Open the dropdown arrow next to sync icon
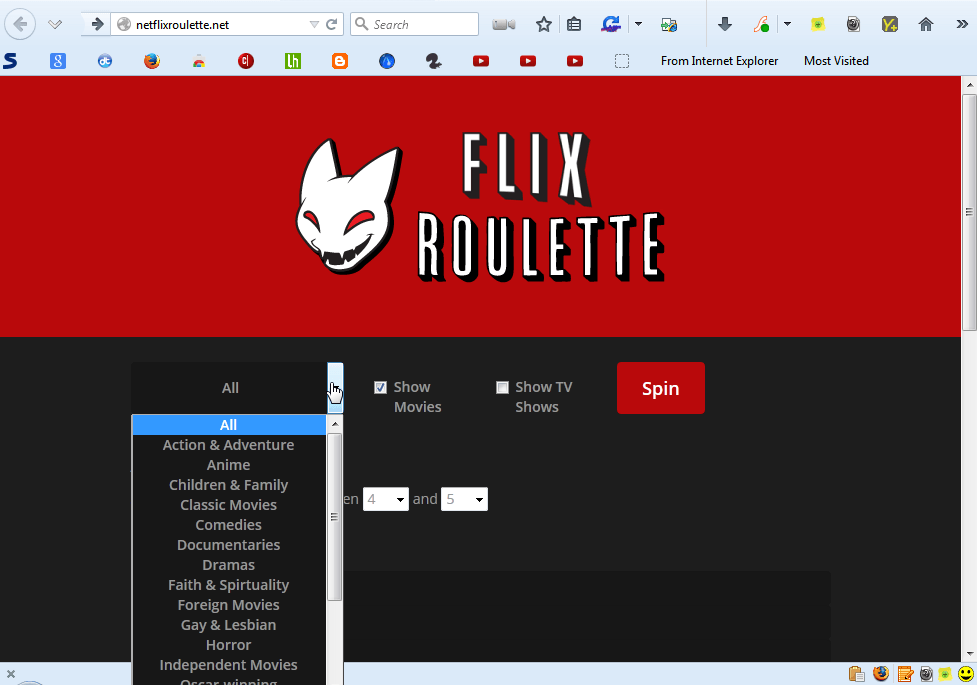 pos(638,24)
